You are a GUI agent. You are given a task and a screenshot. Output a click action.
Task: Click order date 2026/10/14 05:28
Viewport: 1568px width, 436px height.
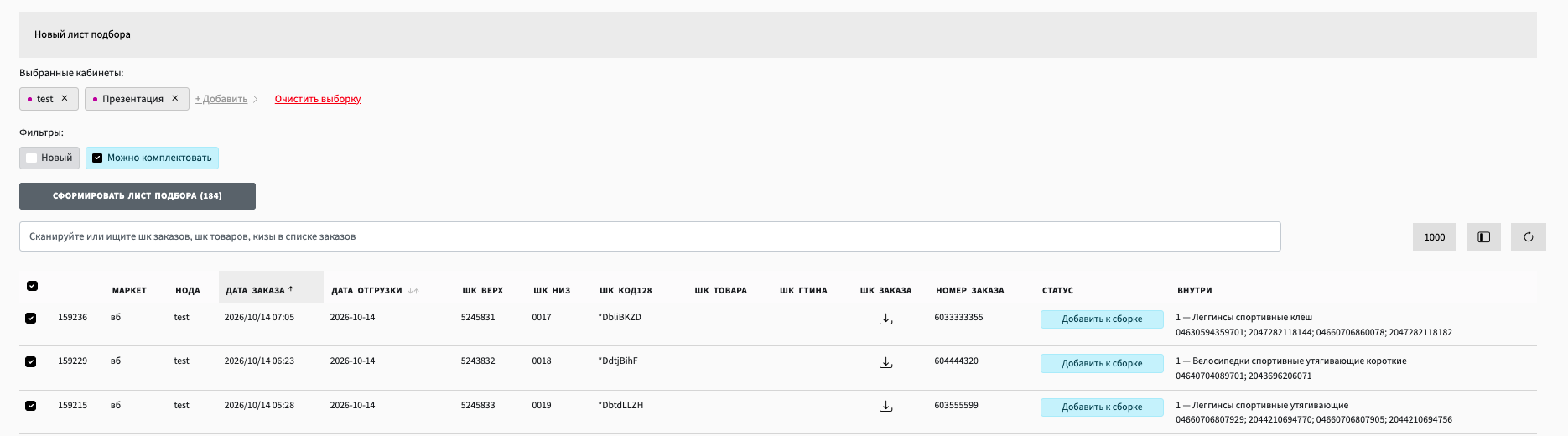point(259,405)
